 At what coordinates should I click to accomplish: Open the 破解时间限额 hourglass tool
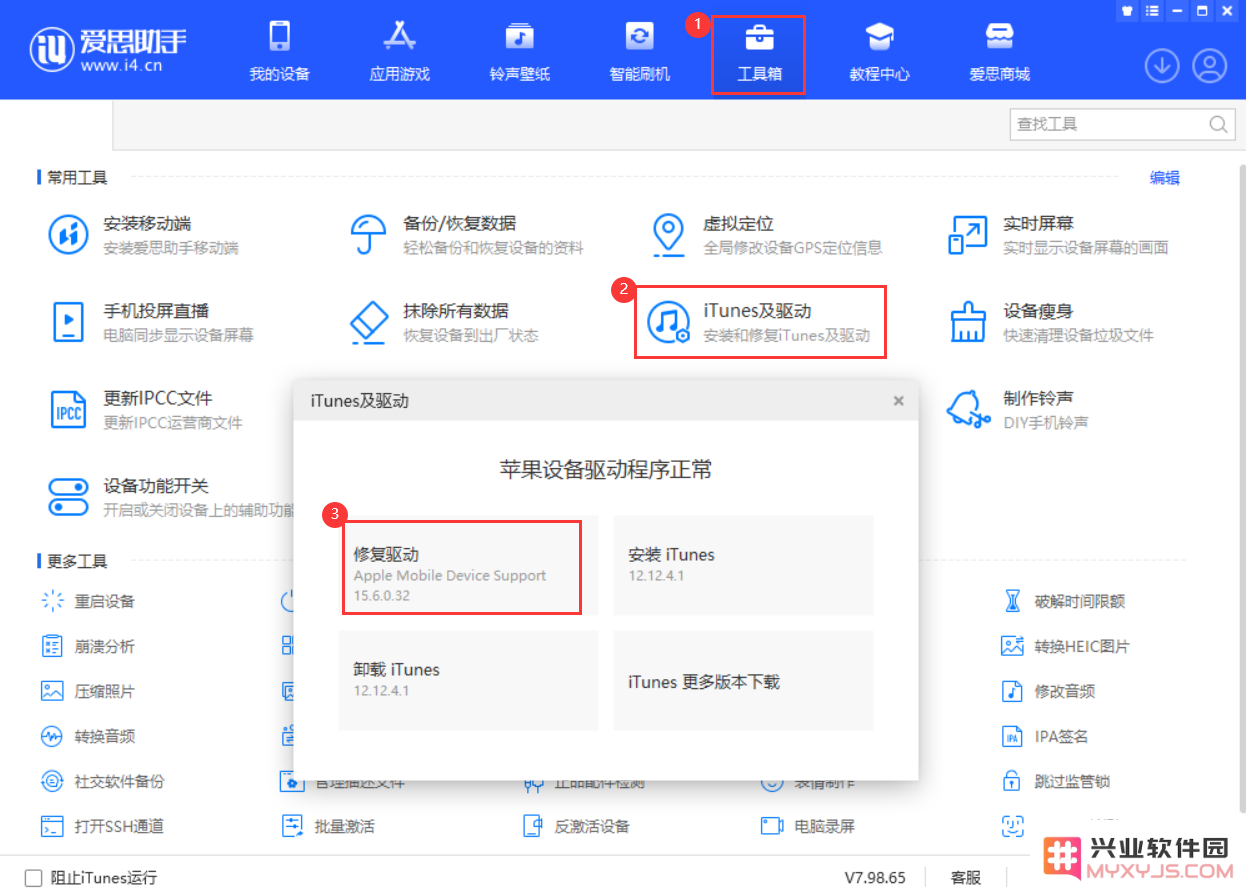coord(1063,601)
